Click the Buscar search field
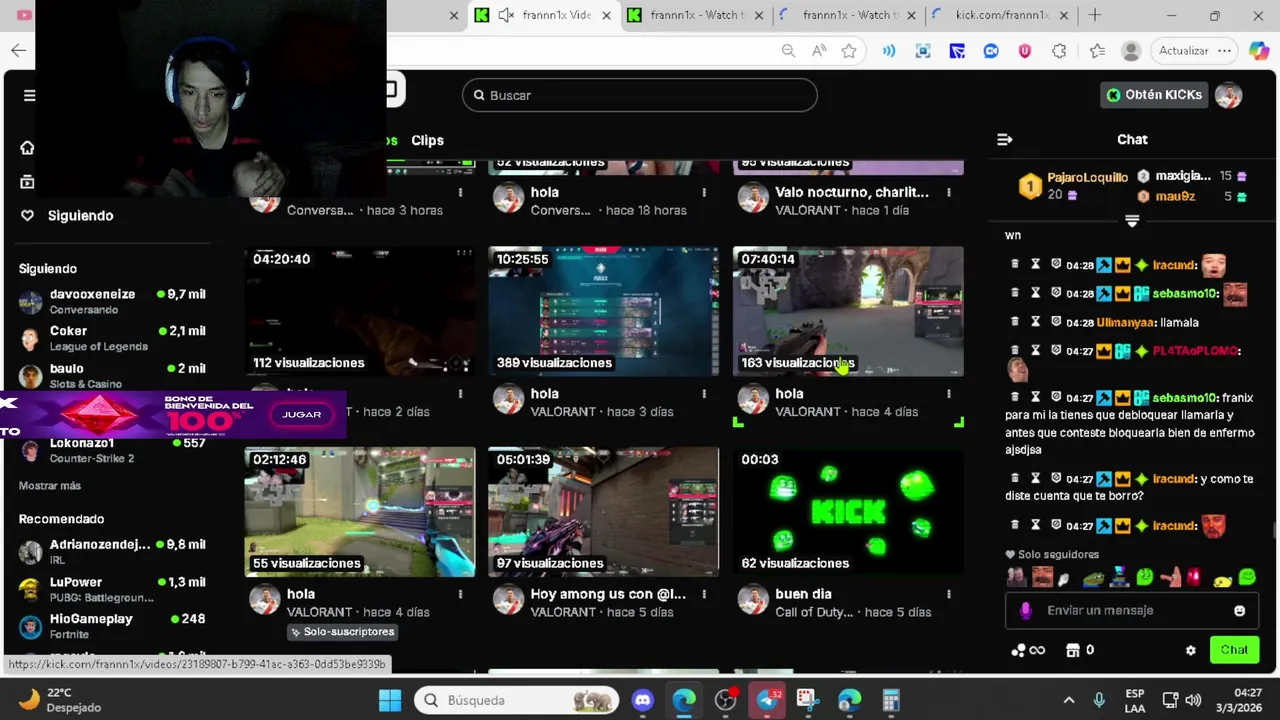Screen dimensions: 1280x720 pos(640,95)
